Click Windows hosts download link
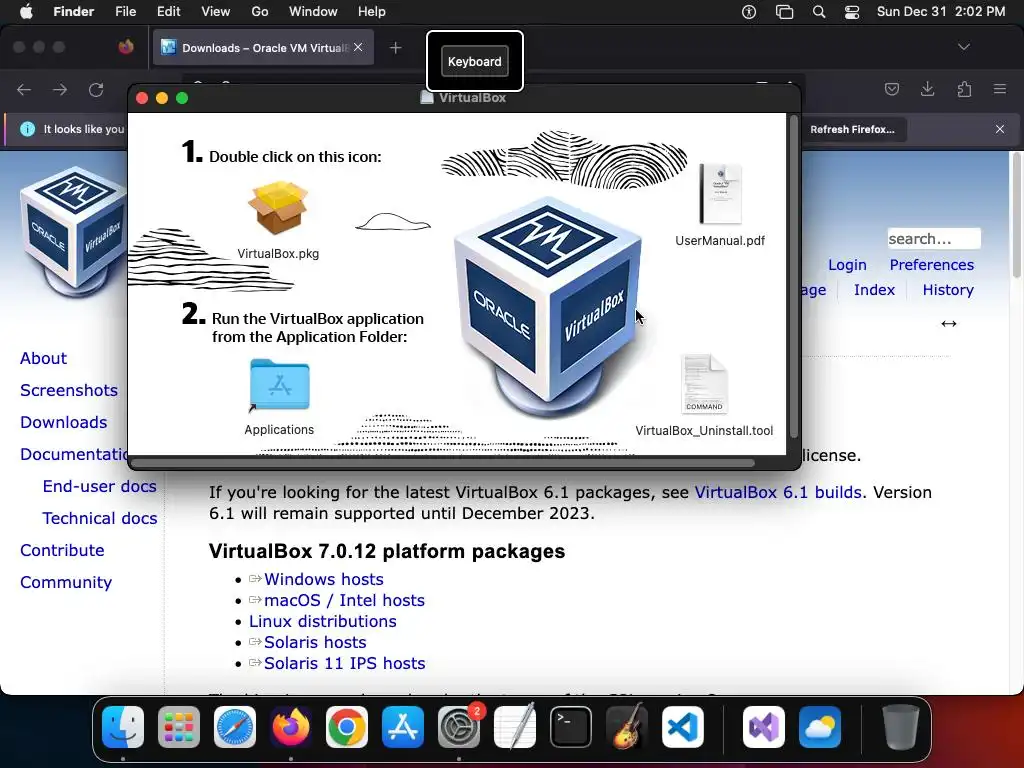 click(323, 579)
